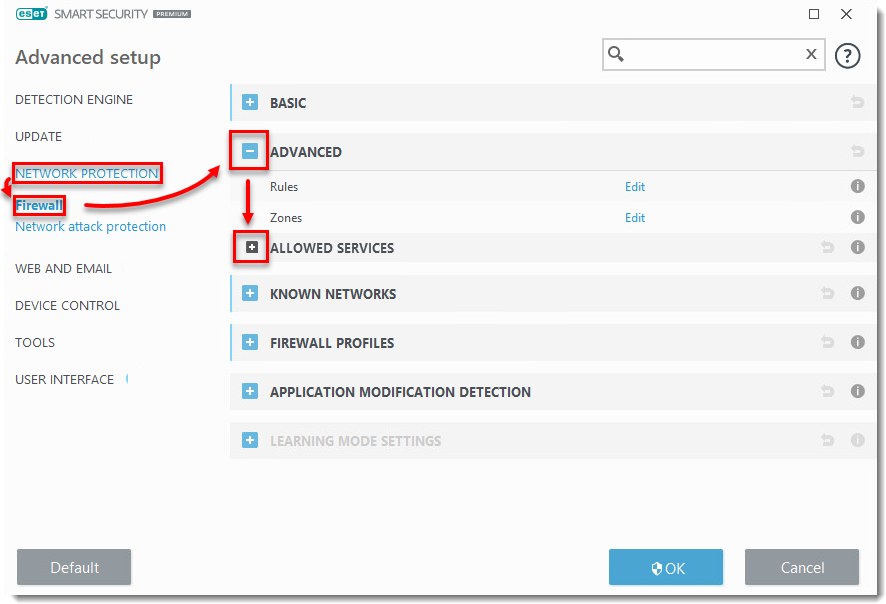Collapse the Advanced section
This screenshot has height=604, width=886.
(250, 152)
